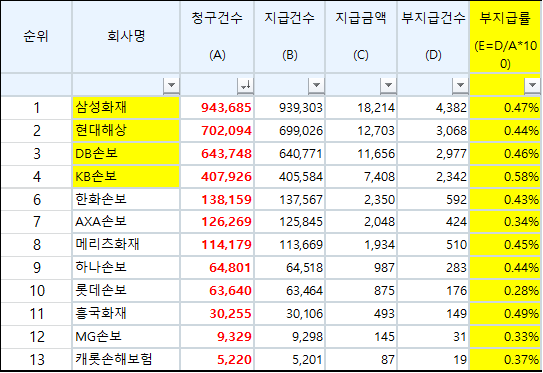543x373 pixels.
Task: Click the 4,382 non-payment count cell
Action: [433, 108]
